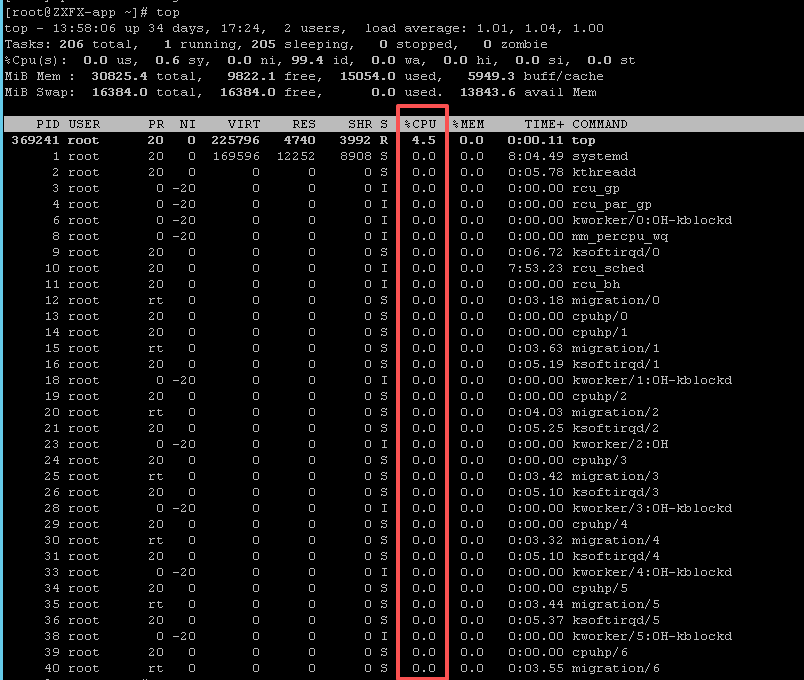Click the mm_percpu_wq command
Viewport: 804px width, 680px height.
tap(620, 236)
